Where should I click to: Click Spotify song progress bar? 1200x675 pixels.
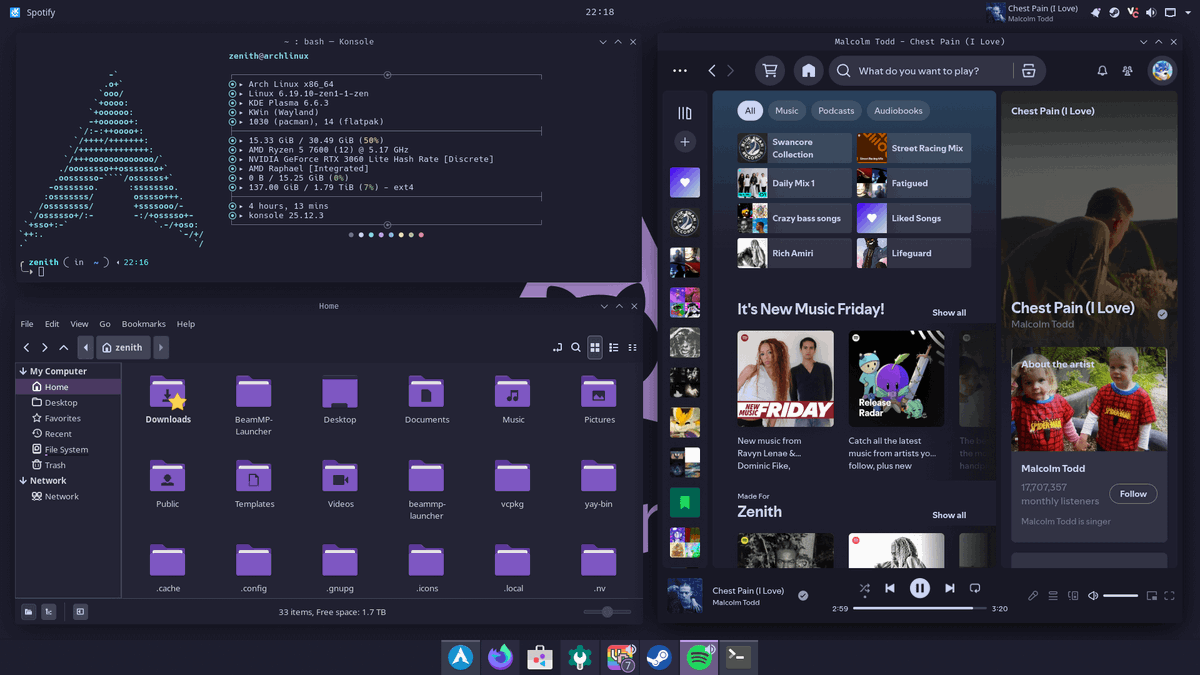coord(920,608)
